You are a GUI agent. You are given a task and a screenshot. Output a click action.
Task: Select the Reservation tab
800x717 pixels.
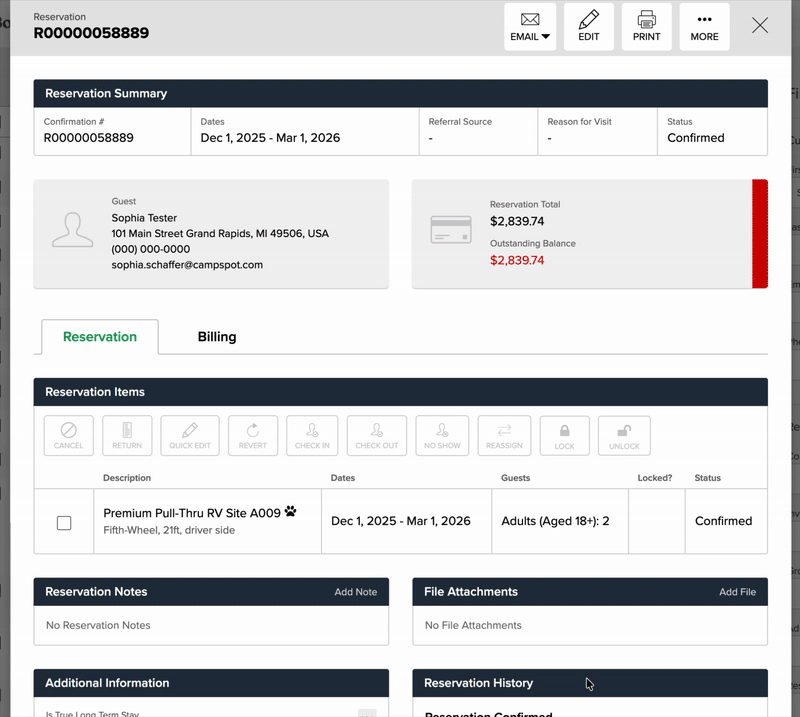click(100, 337)
